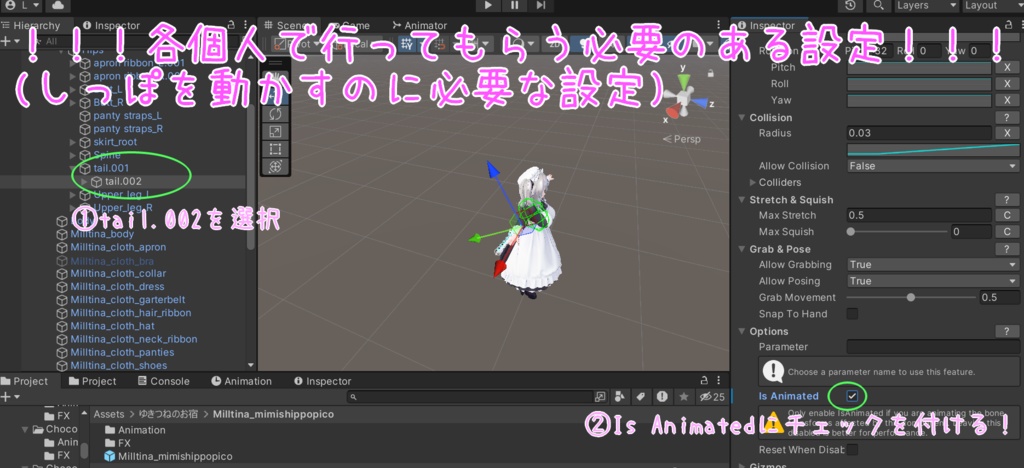Toggle hidden packages count showing 25
The height and width of the screenshot is (468, 1024).
tap(712, 396)
